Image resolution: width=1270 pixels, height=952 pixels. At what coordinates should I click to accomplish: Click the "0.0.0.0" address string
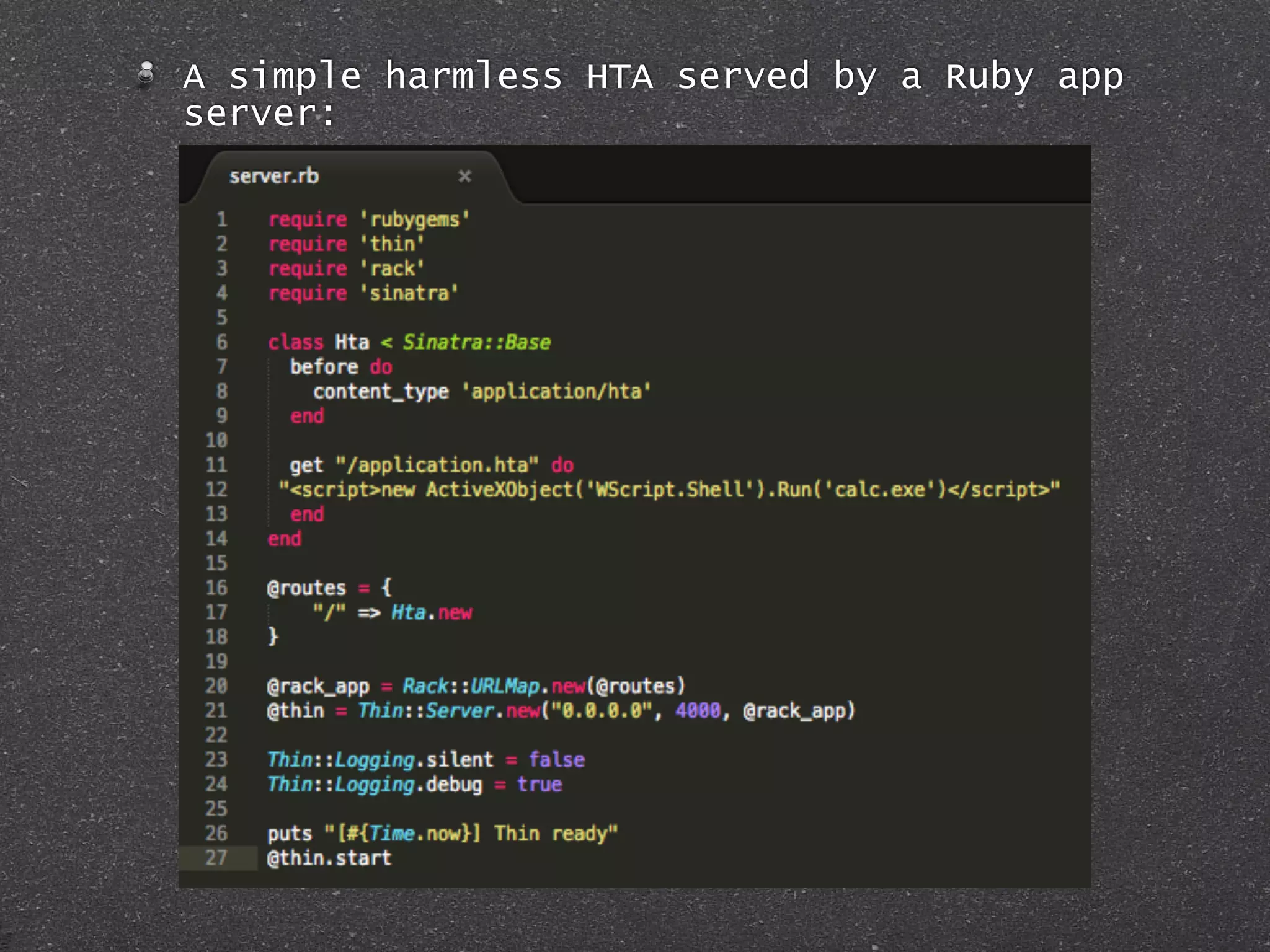602,711
